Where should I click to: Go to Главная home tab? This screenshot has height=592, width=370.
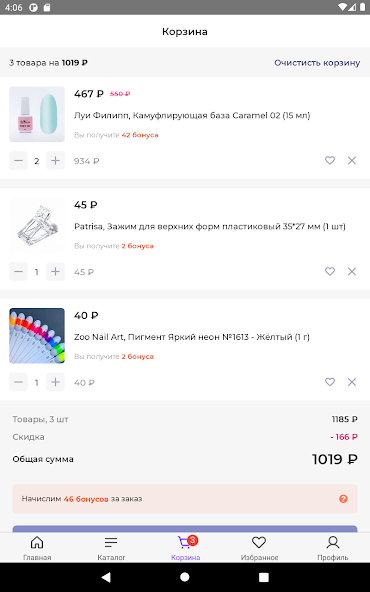37,548
